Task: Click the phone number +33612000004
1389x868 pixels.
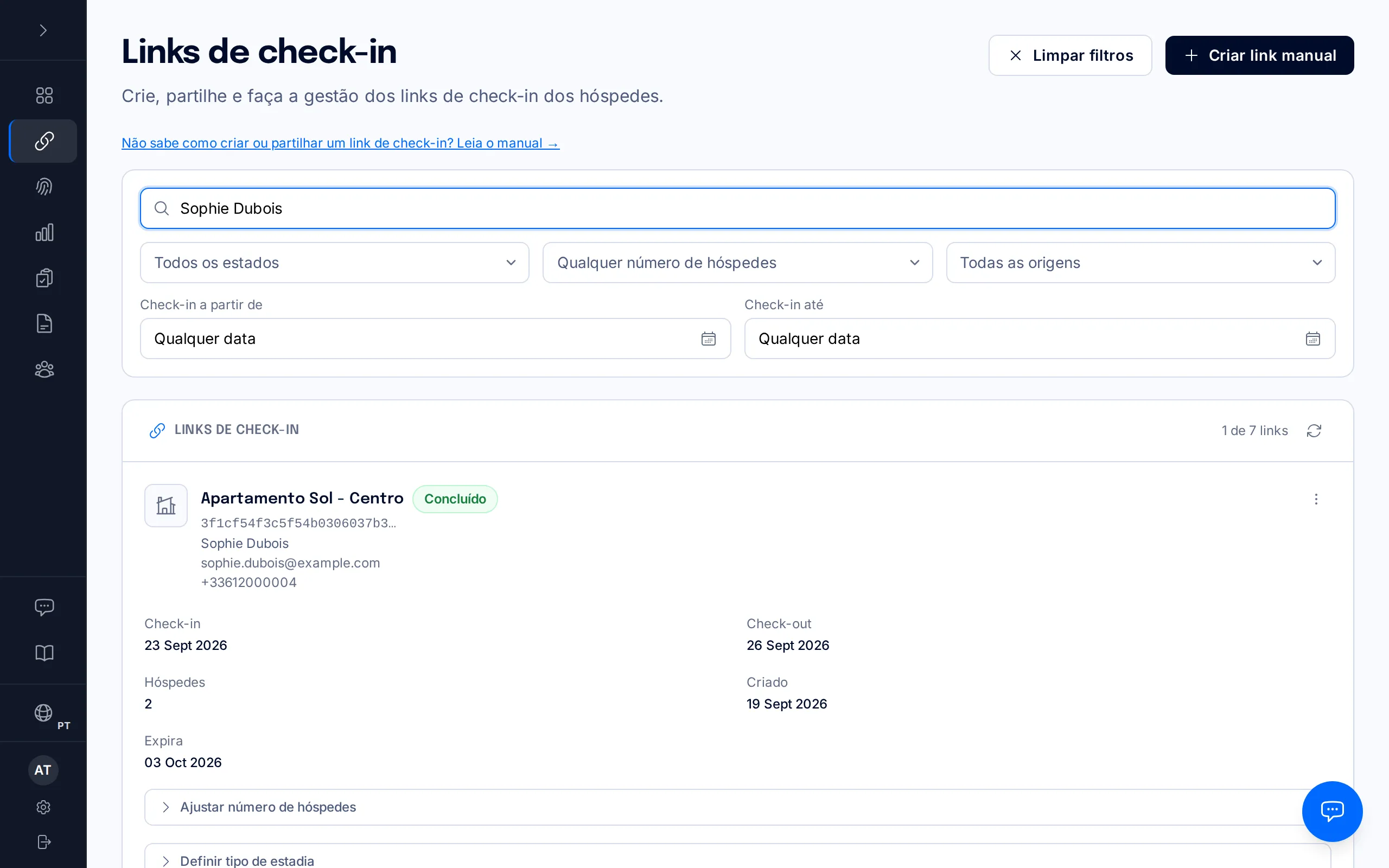Action: point(249,582)
